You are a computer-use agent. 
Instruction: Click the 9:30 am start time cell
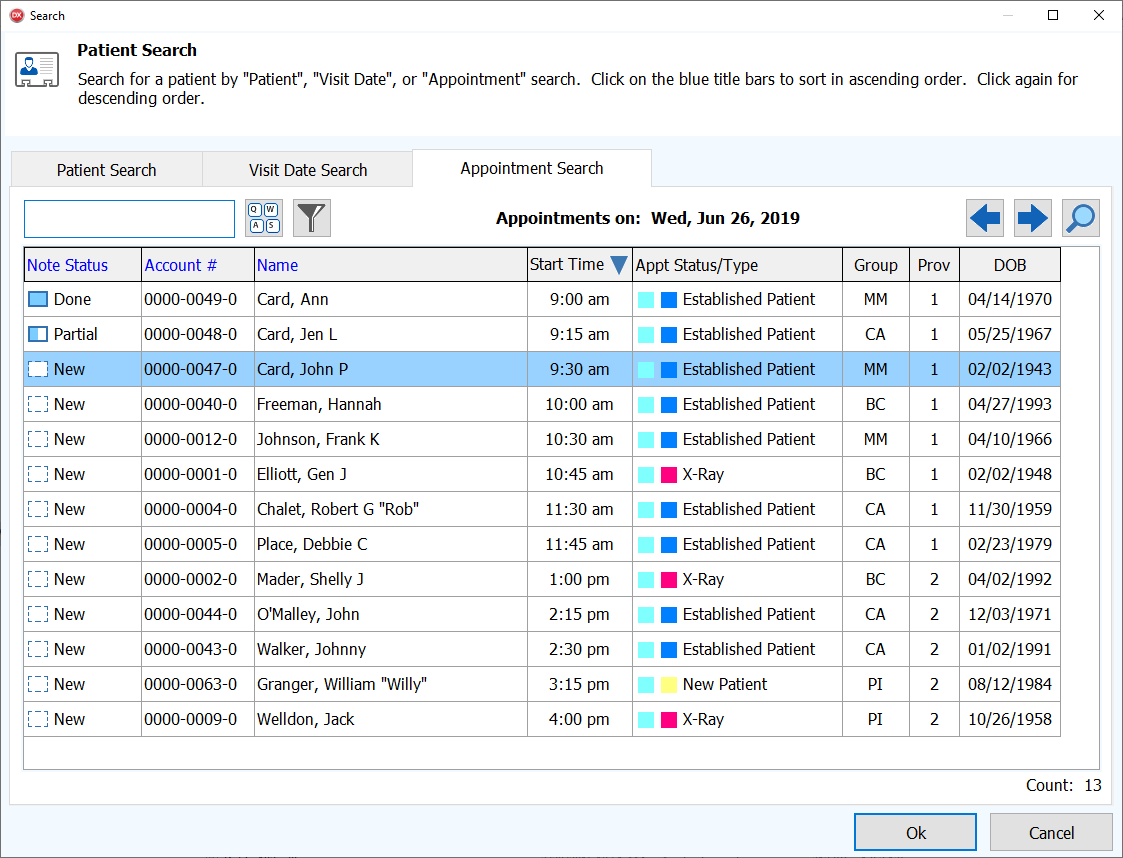579,370
